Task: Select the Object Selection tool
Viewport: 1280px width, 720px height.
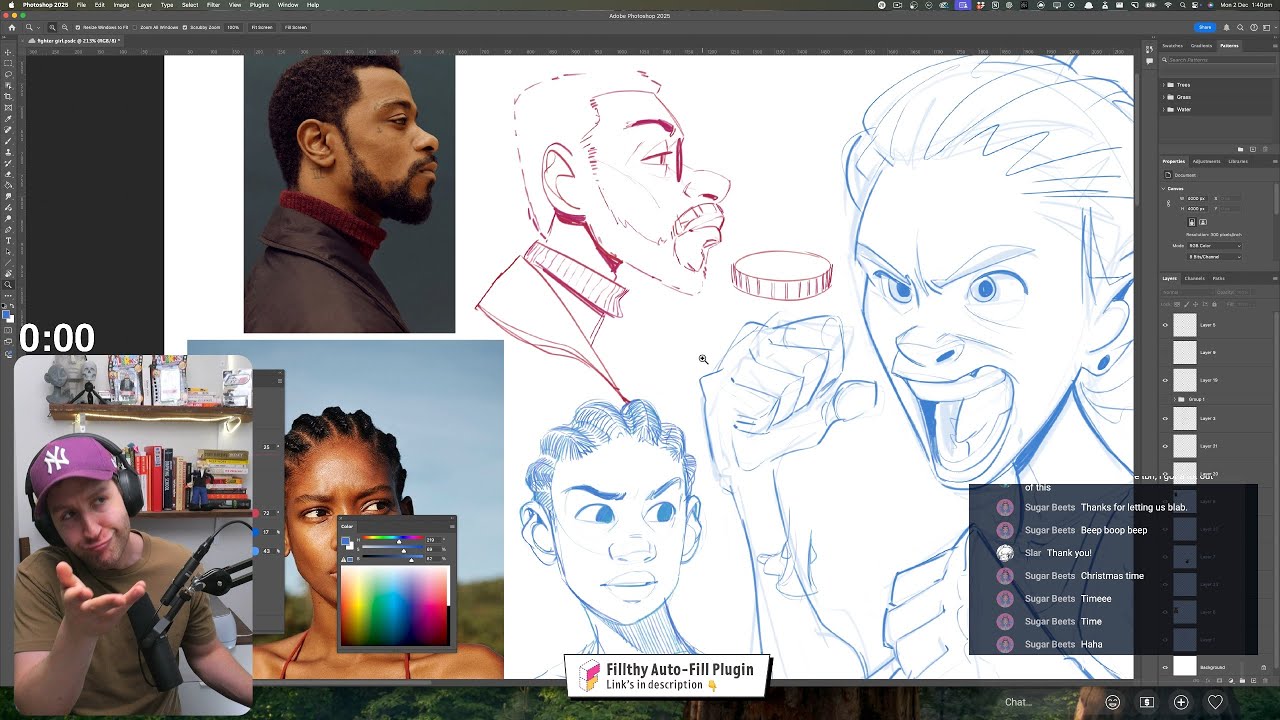Action: (x=8, y=85)
